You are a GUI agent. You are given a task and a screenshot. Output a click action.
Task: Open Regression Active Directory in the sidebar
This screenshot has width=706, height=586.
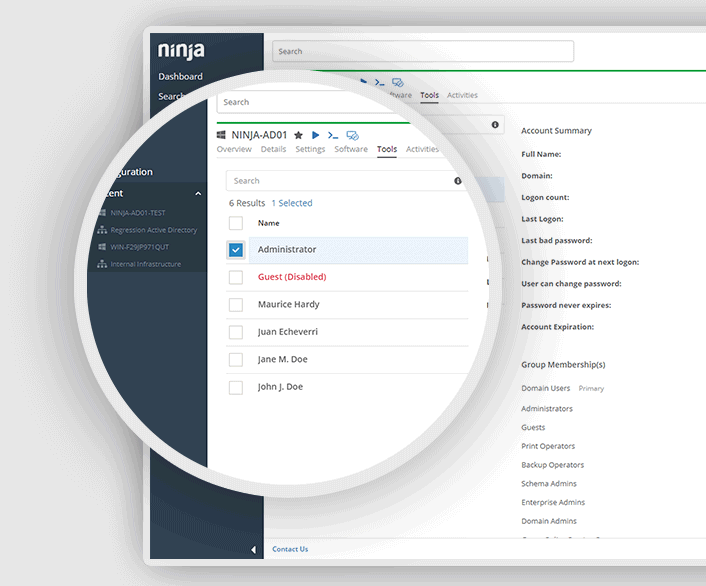point(154,230)
